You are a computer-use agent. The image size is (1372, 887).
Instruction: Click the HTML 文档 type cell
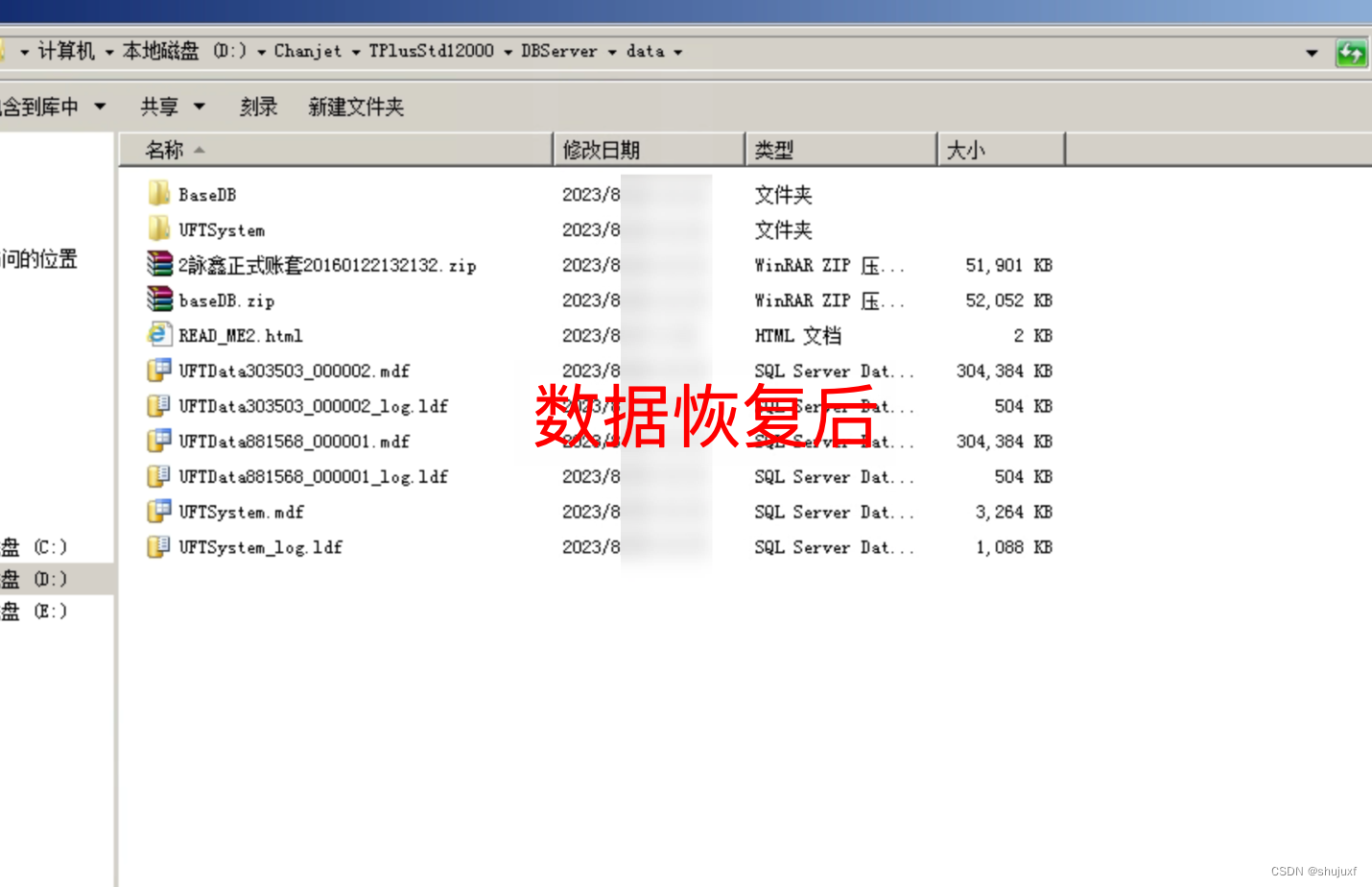click(x=798, y=335)
